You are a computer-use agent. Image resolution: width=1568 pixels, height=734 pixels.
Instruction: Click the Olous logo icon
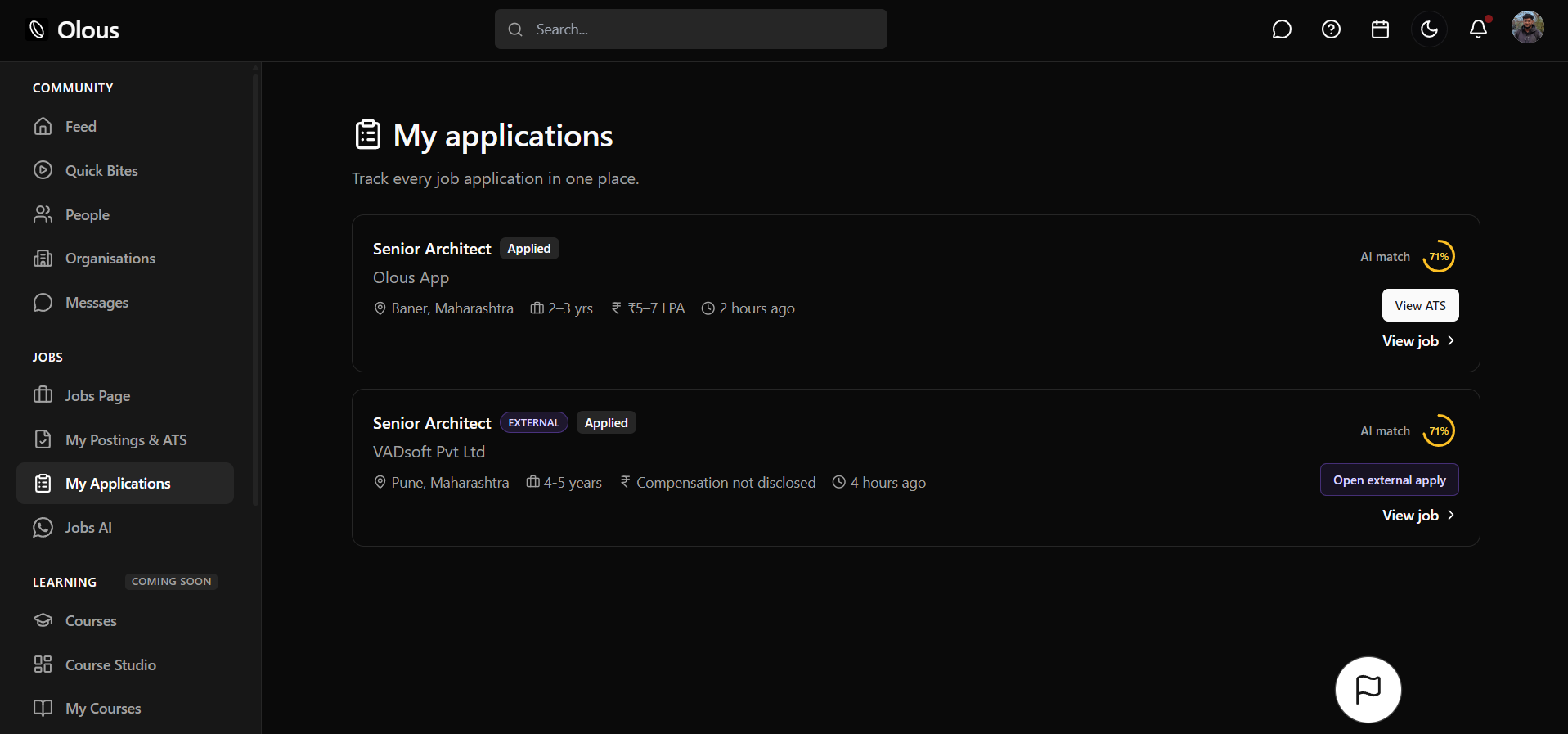pyautogui.click(x=38, y=30)
